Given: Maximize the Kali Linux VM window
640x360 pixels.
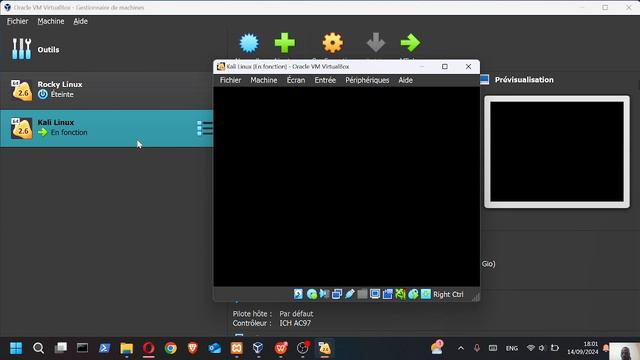Looking at the screenshot, I should (445, 67).
